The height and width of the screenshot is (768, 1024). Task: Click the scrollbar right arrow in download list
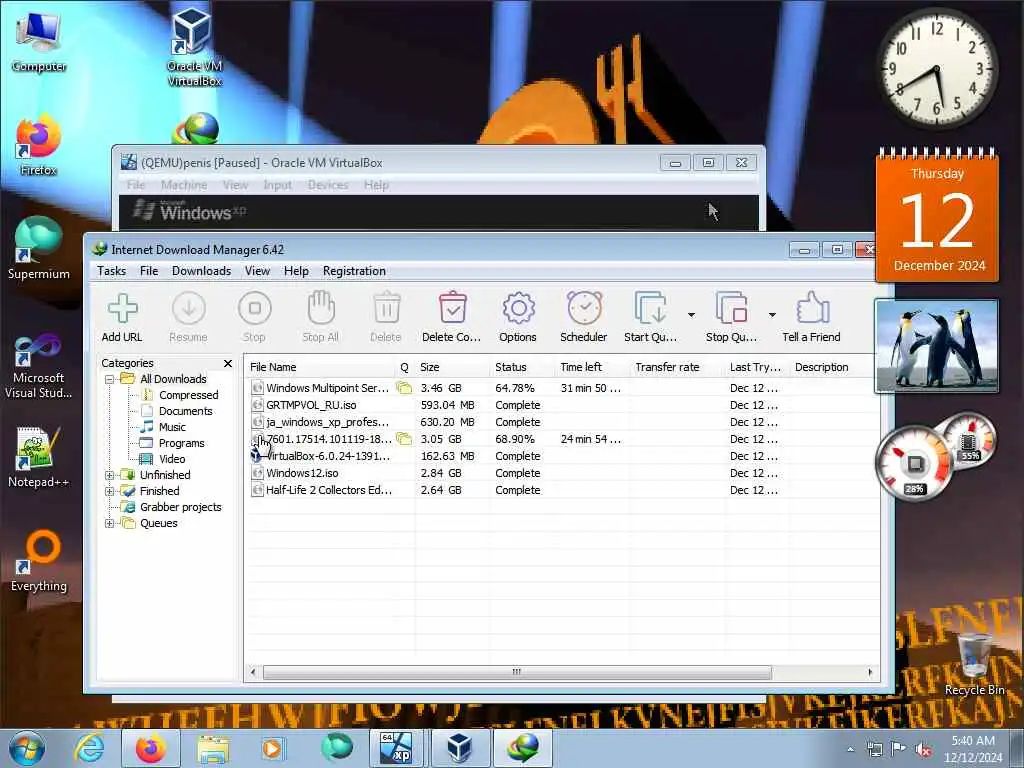point(870,672)
